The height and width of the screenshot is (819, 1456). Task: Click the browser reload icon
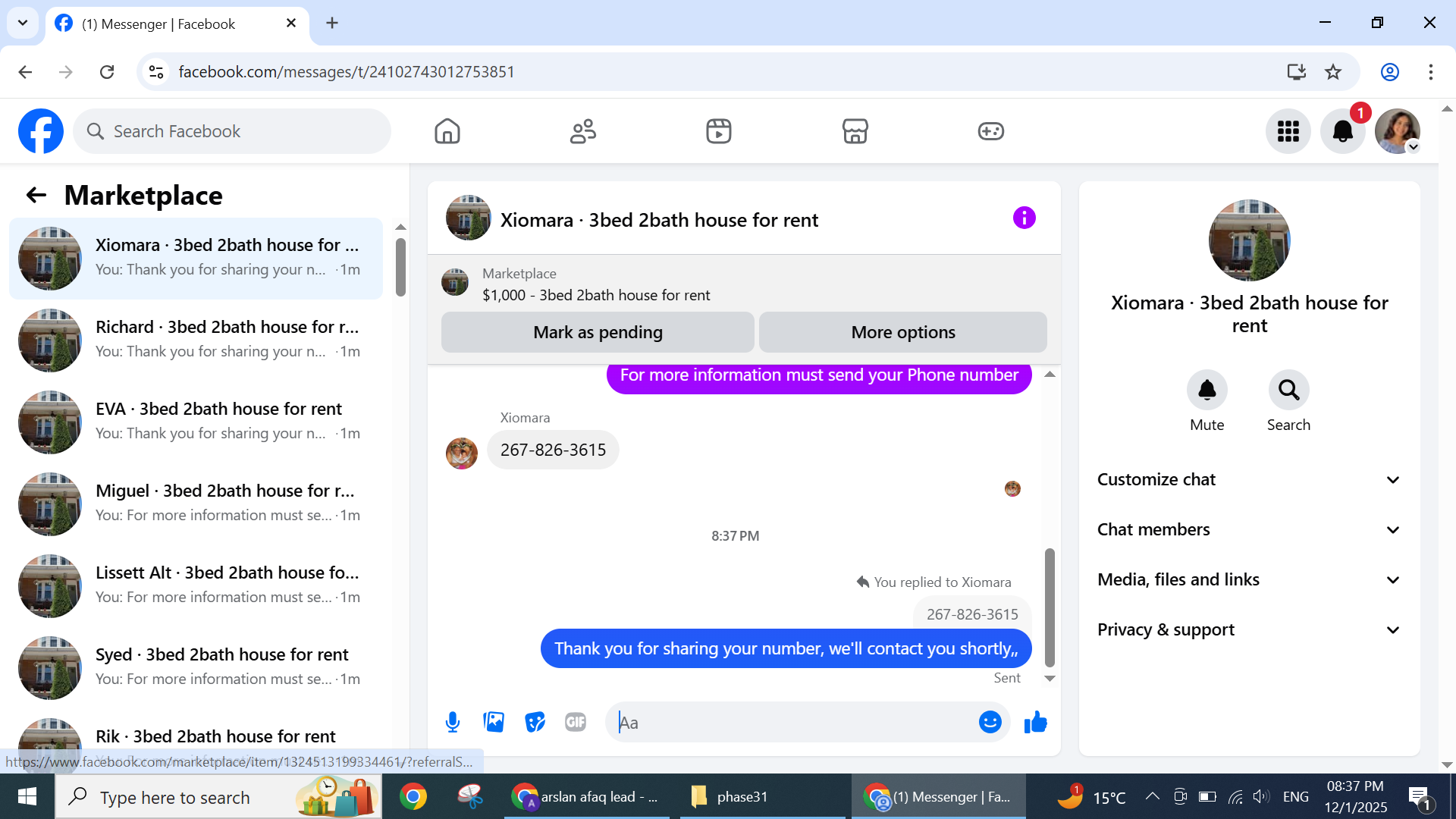pos(107,72)
